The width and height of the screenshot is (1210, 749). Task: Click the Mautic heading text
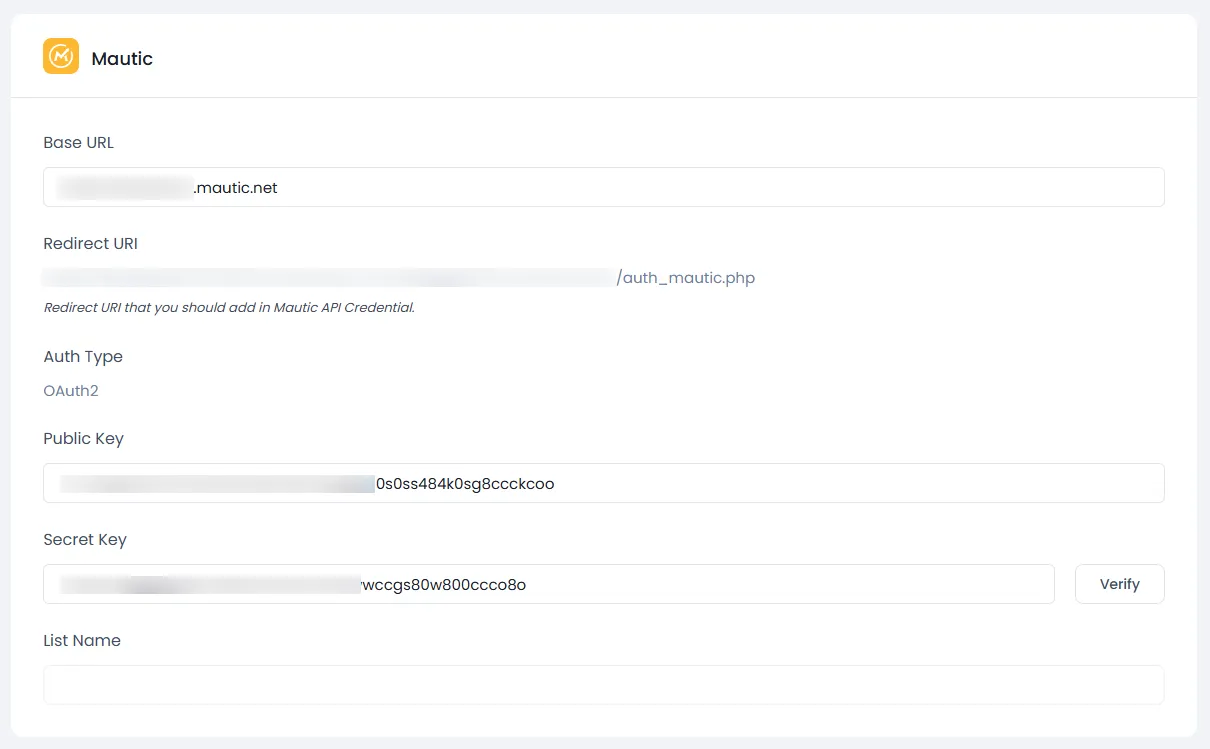point(122,59)
